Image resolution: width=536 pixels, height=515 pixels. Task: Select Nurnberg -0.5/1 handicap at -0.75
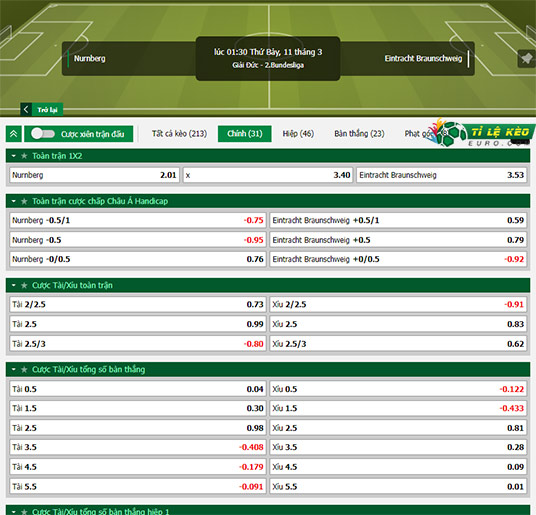click(x=138, y=220)
